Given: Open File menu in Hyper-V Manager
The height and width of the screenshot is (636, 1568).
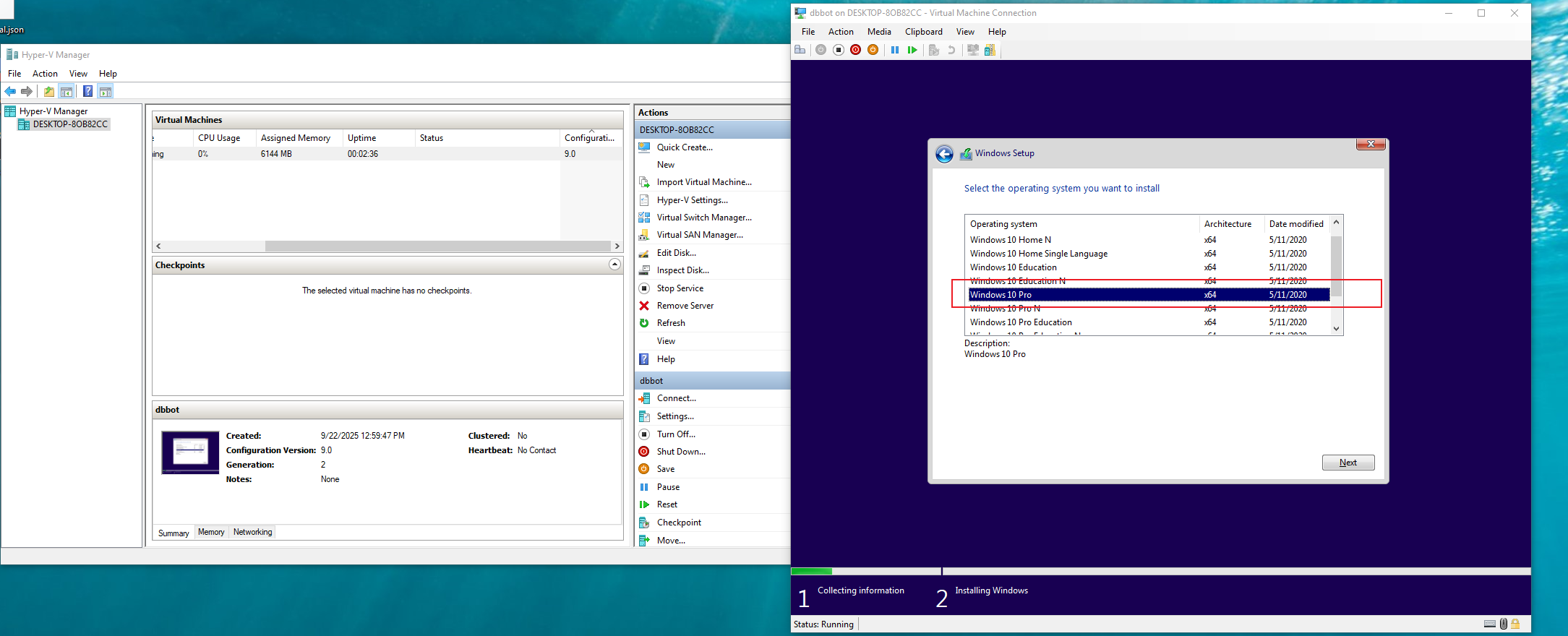Looking at the screenshot, I should click(x=14, y=74).
